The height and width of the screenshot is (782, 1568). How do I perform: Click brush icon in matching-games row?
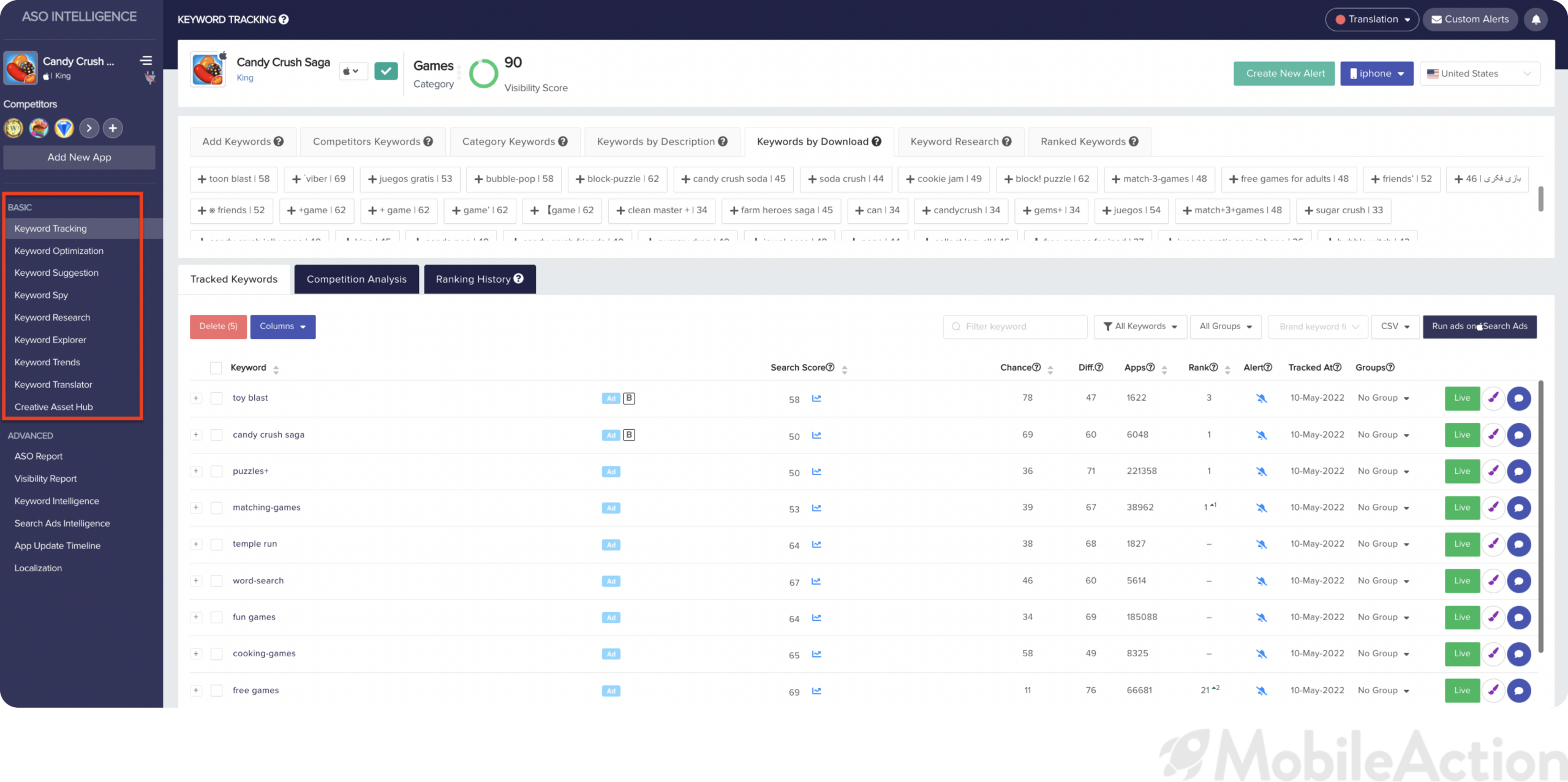tap(1493, 507)
